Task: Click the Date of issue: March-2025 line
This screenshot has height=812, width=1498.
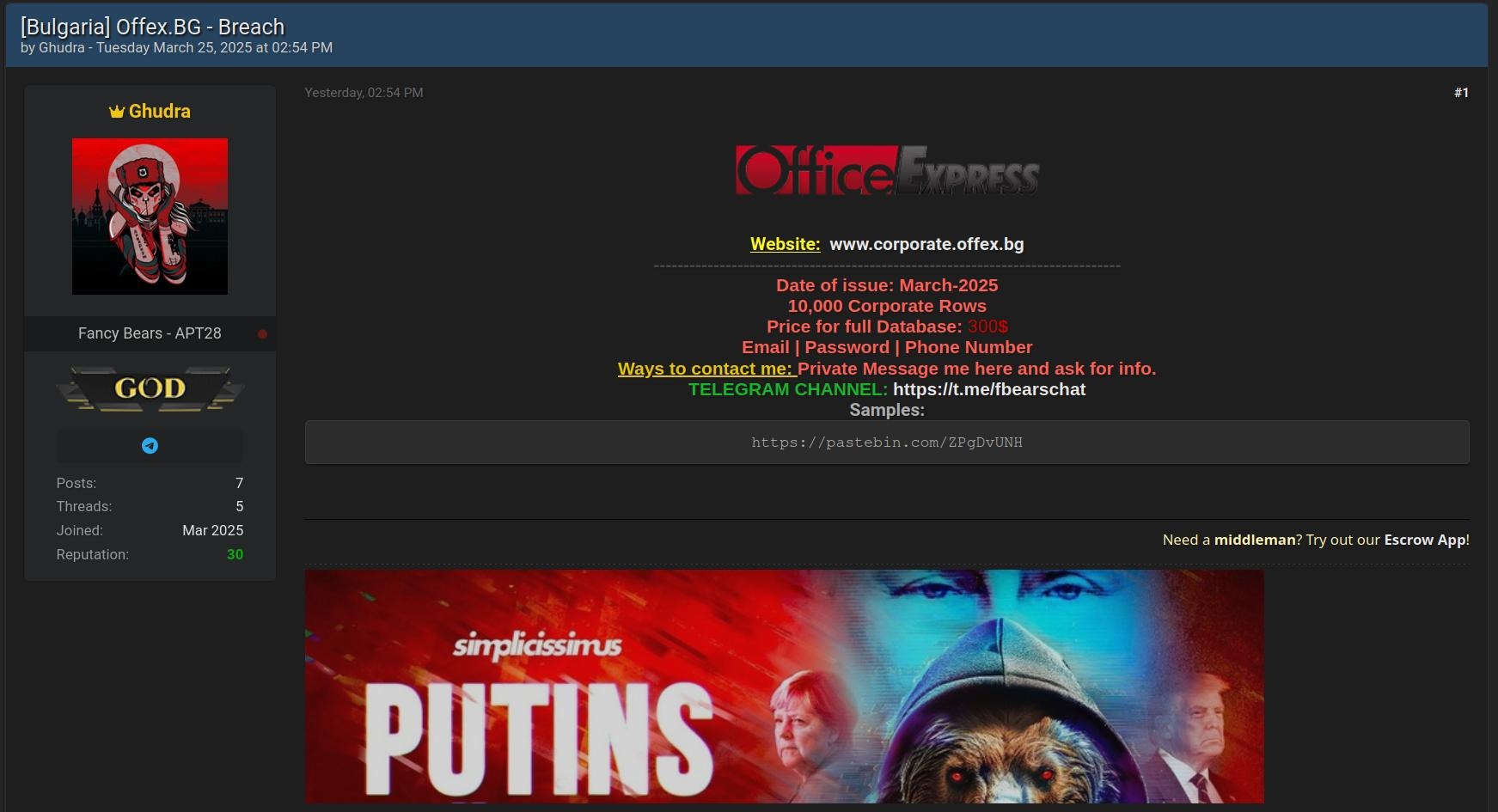Action: coord(887,285)
